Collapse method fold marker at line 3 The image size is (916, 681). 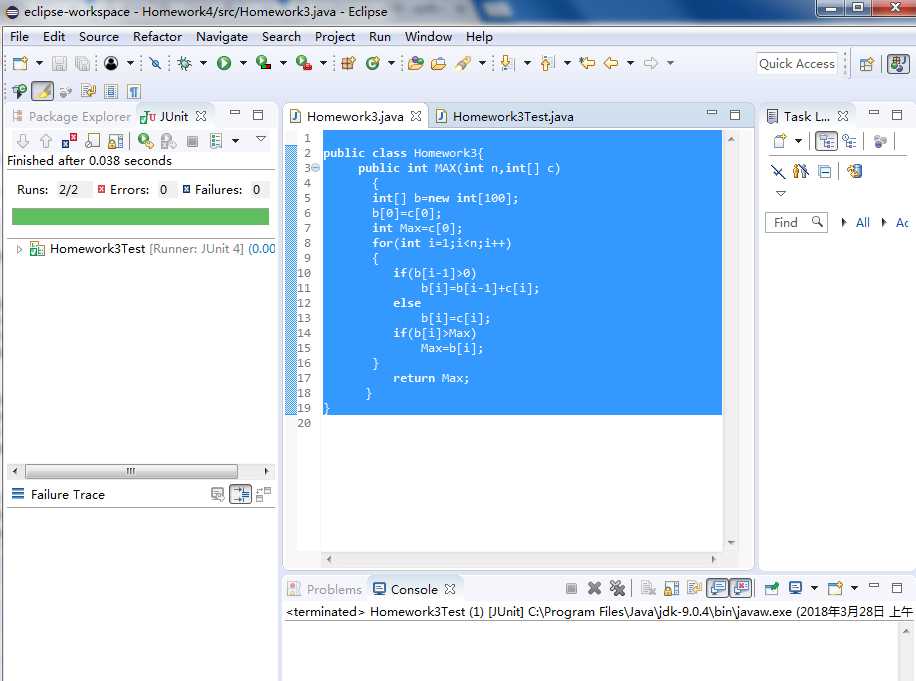coord(315,168)
